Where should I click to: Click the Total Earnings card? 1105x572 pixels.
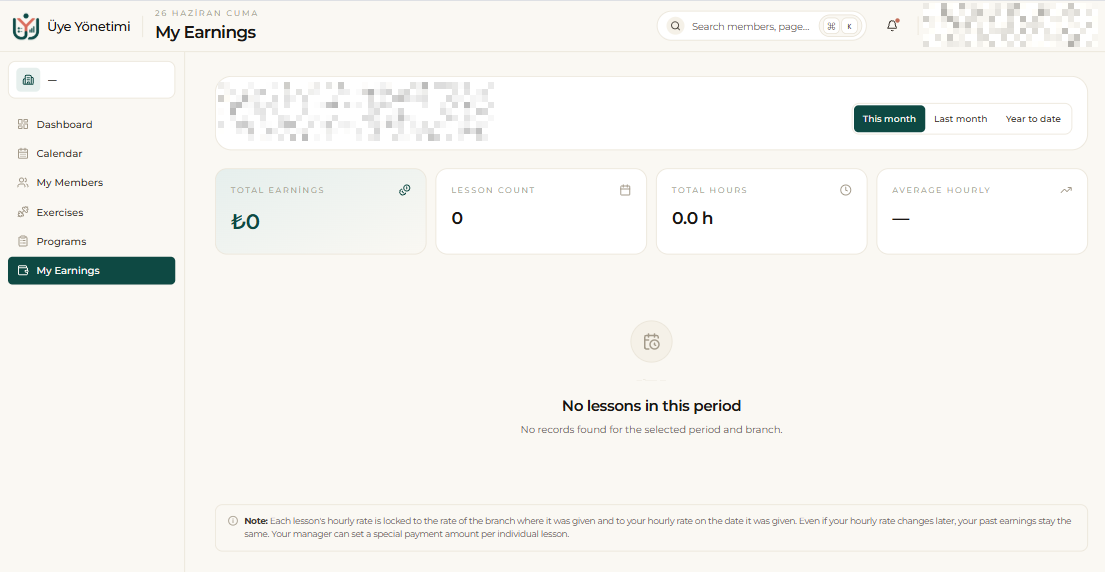321,211
